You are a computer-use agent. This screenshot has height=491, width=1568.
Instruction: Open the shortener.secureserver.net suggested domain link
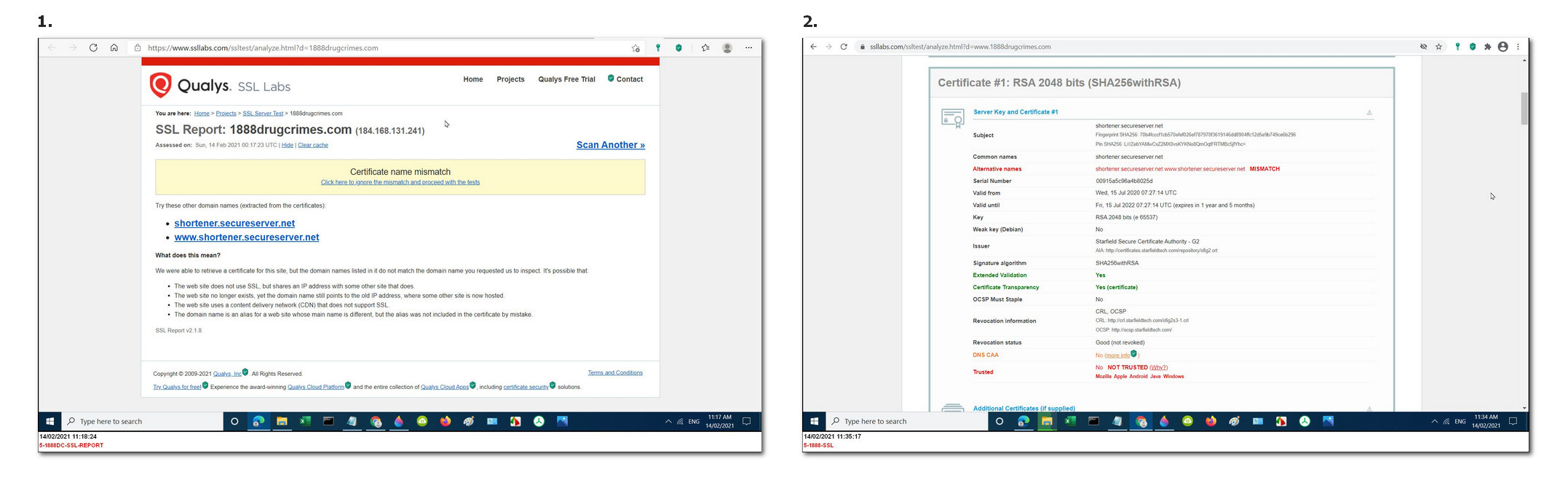(x=234, y=224)
